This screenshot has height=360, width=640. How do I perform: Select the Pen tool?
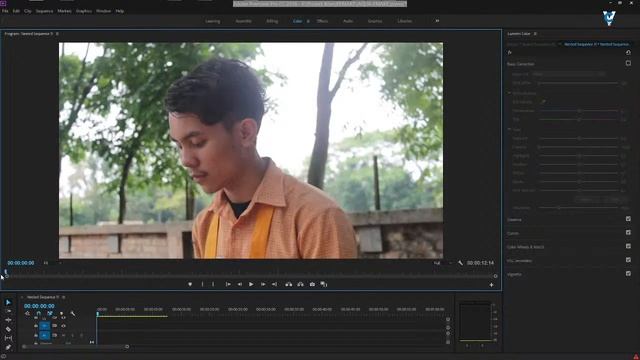(x=8, y=347)
